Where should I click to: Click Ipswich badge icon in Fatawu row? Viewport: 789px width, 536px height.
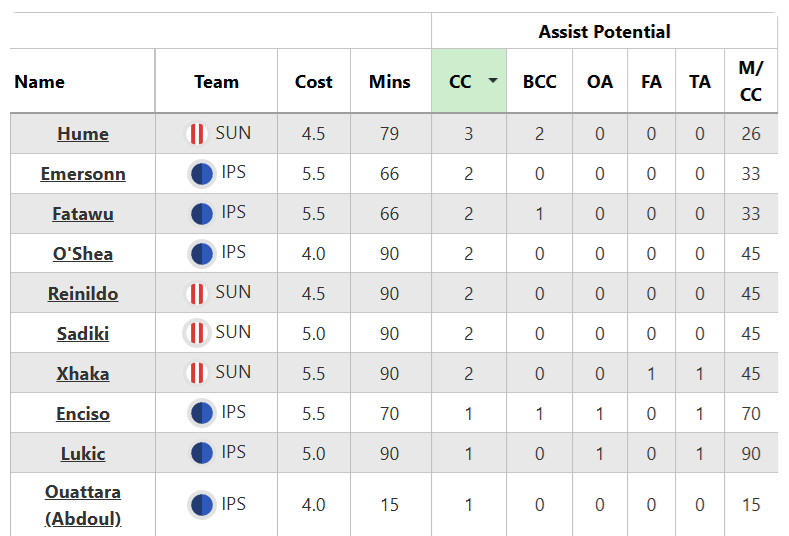click(202, 214)
